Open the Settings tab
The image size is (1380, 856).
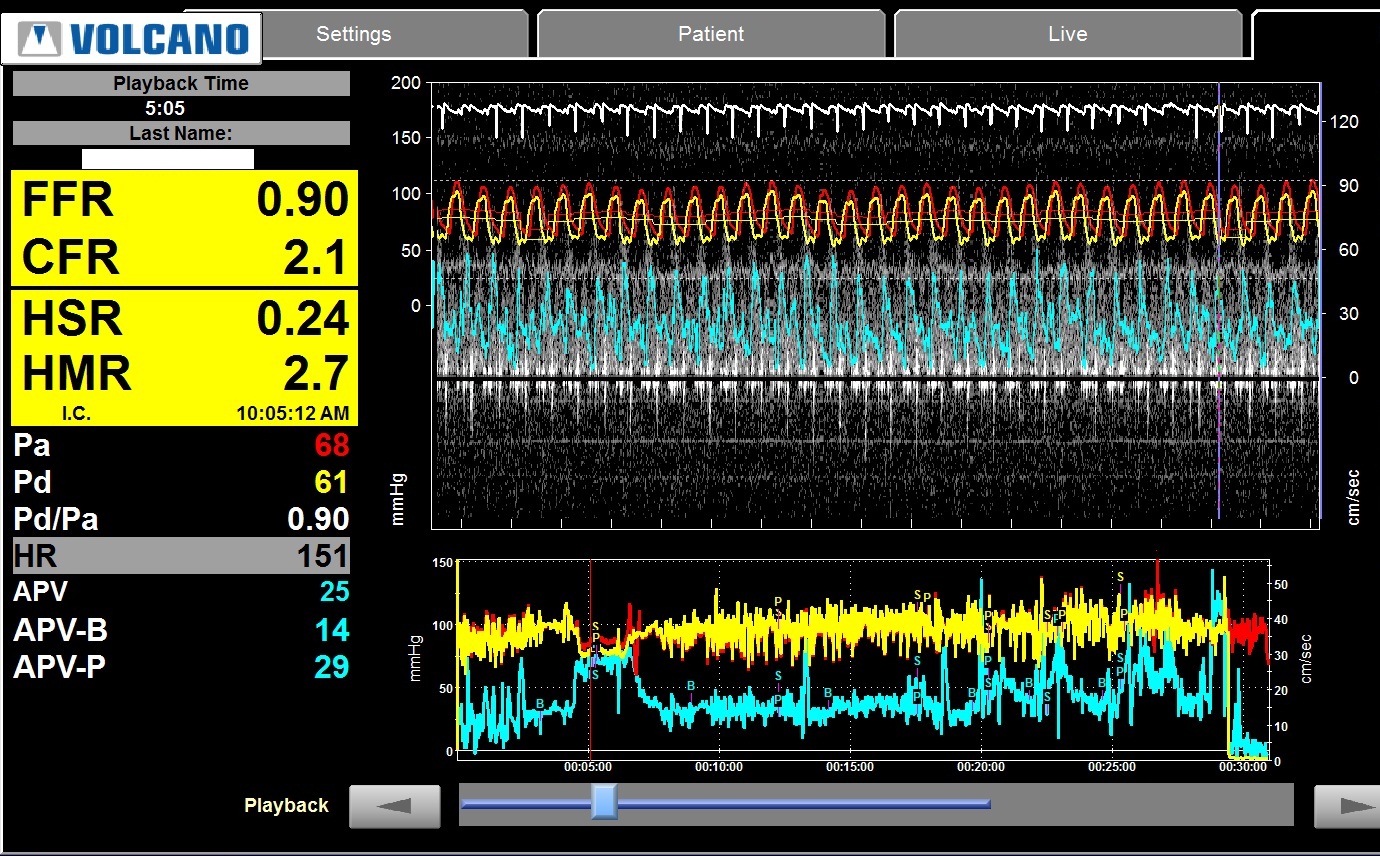[353, 34]
